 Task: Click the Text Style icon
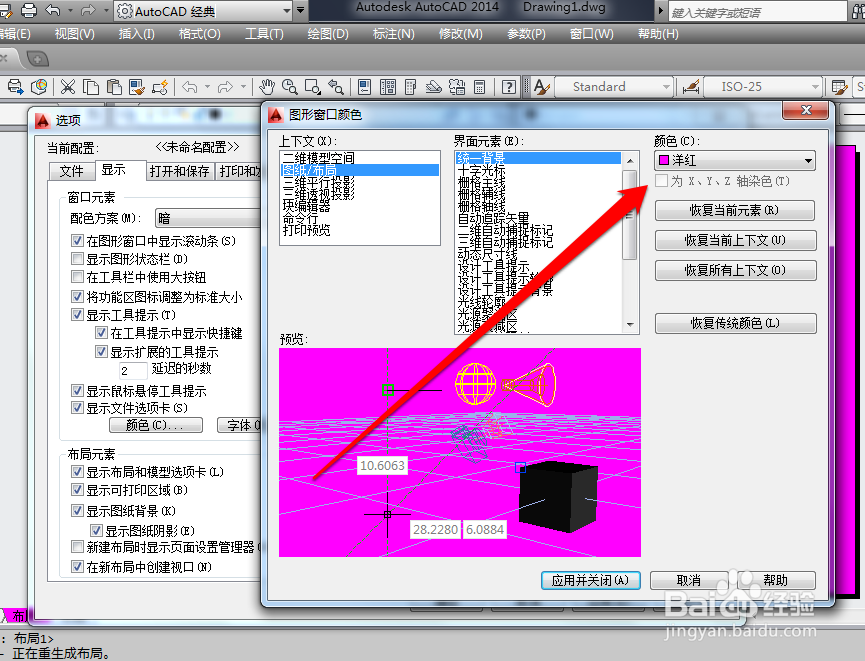pos(542,87)
